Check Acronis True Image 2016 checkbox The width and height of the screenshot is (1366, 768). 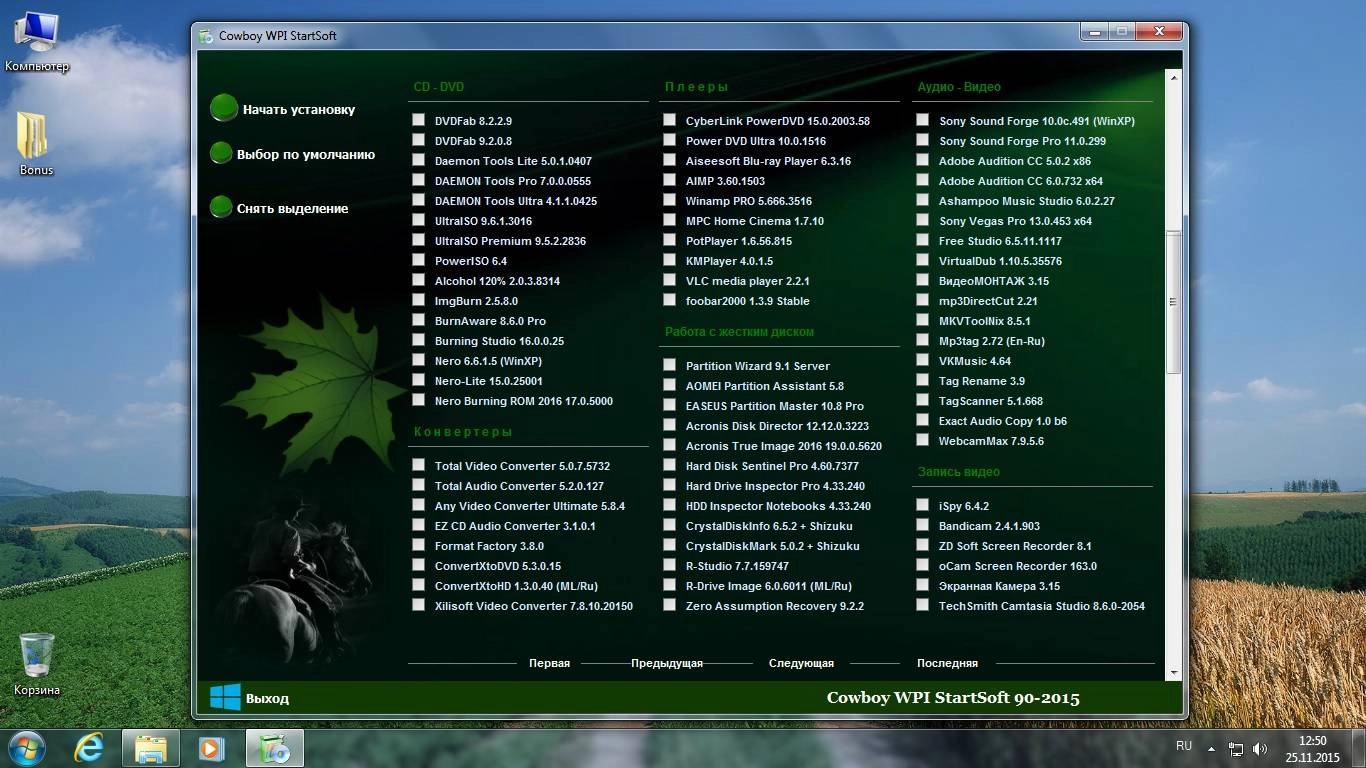tap(669, 445)
